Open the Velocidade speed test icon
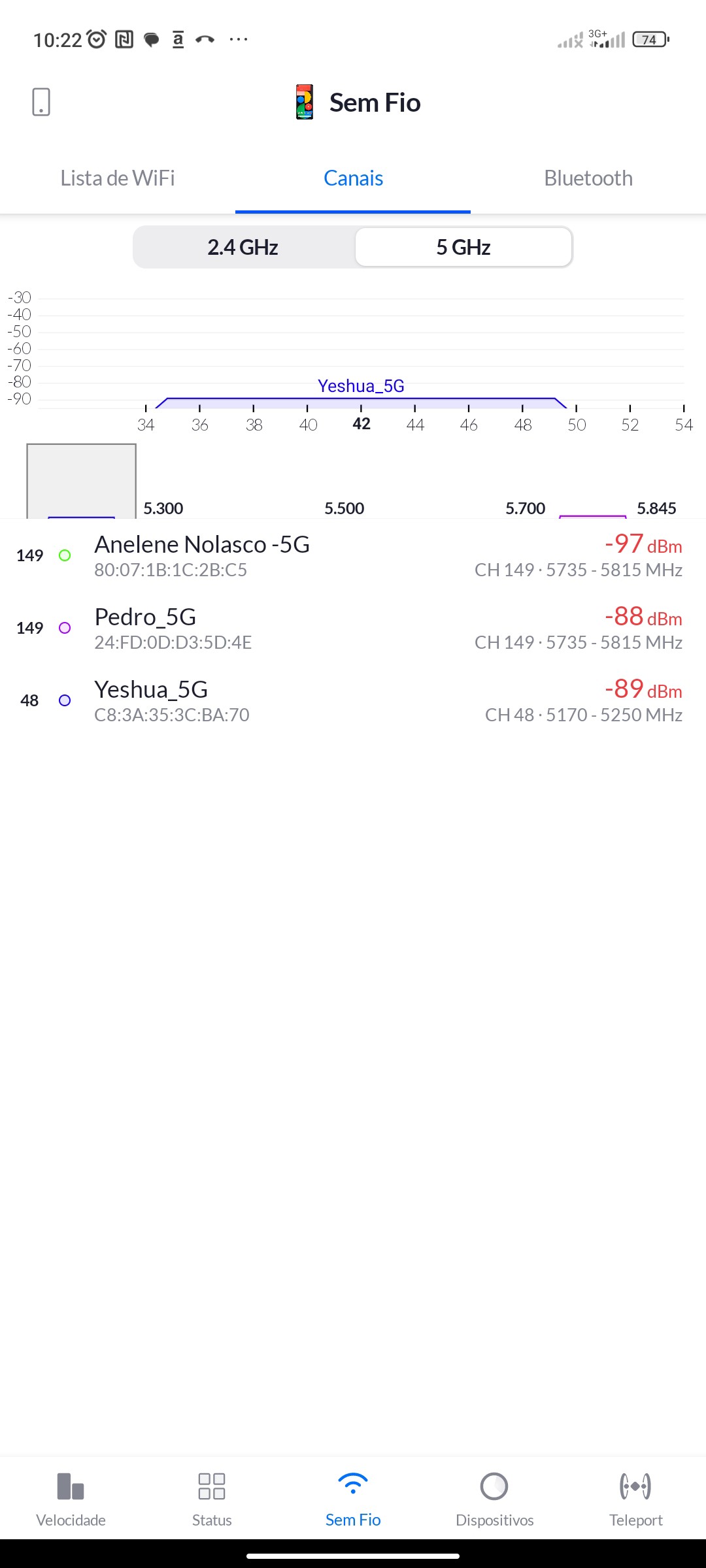The image size is (706, 1568). coord(71,1486)
